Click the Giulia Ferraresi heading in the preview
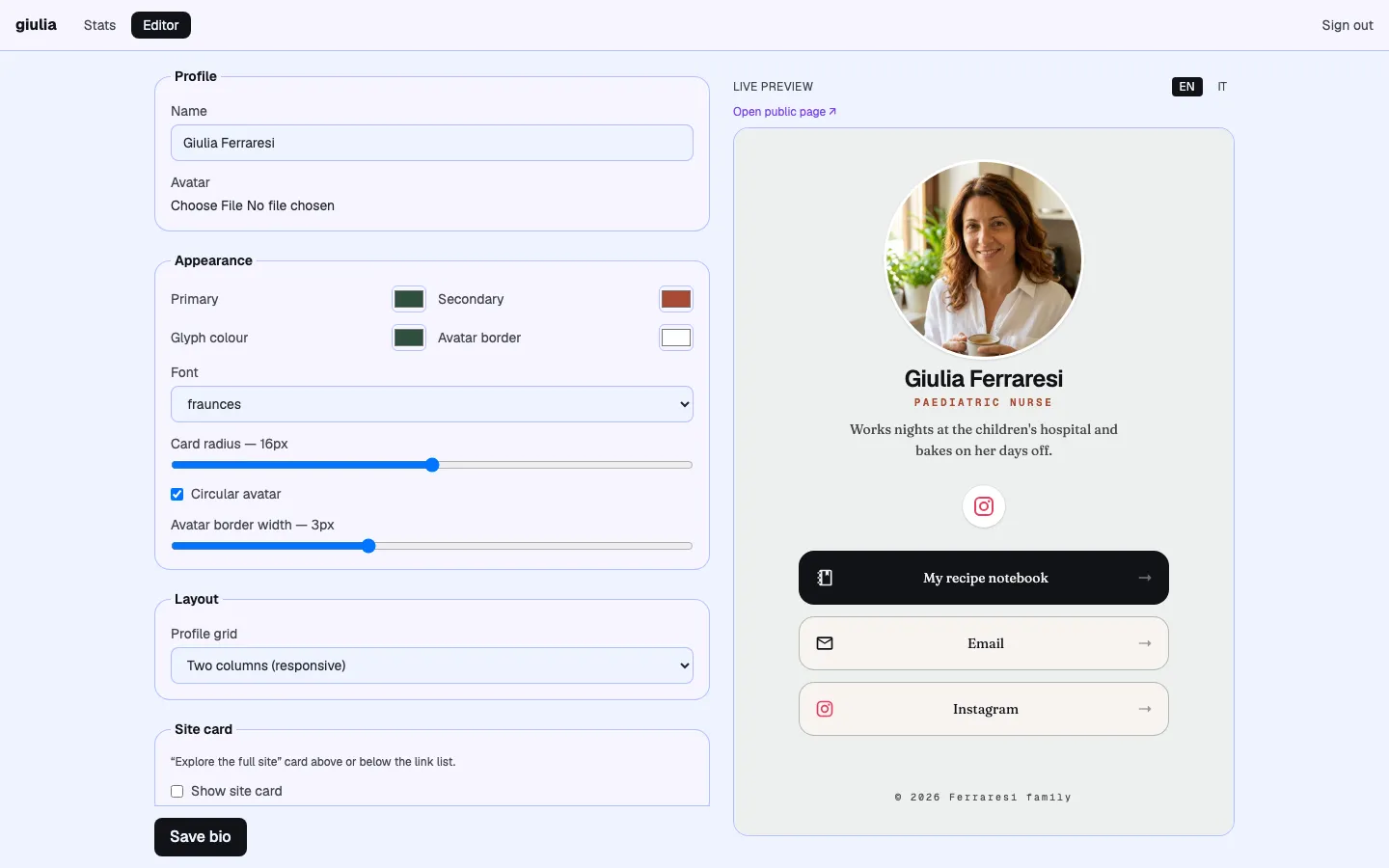This screenshot has width=1389, height=868. click(x=984, y=379)
